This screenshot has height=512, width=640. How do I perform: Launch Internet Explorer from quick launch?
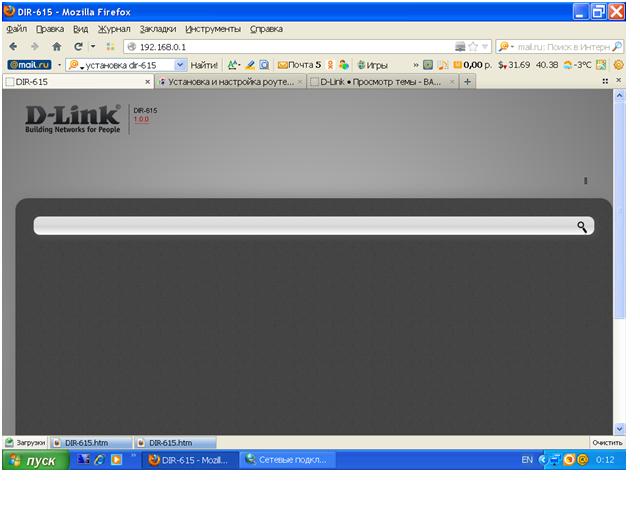coord(100,460)
